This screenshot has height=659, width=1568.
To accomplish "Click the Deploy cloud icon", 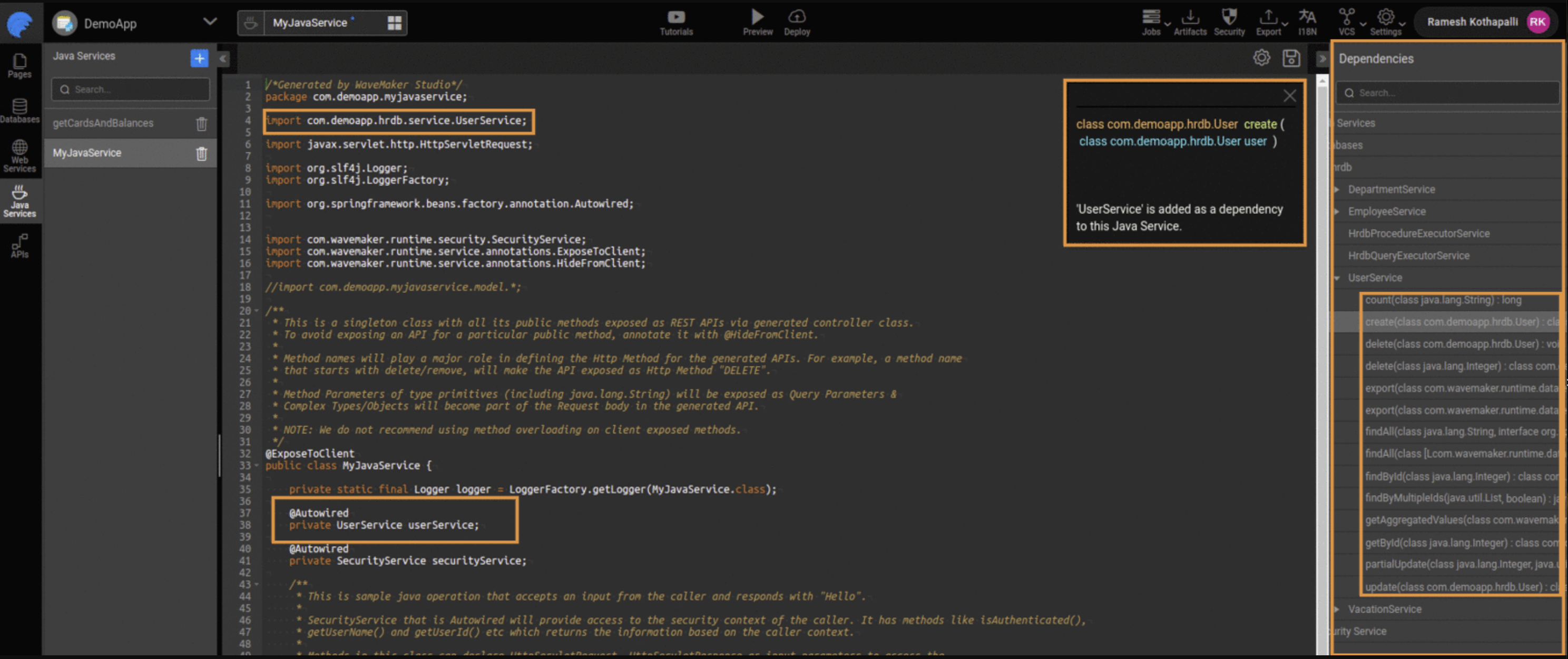I will pos(796,17).
